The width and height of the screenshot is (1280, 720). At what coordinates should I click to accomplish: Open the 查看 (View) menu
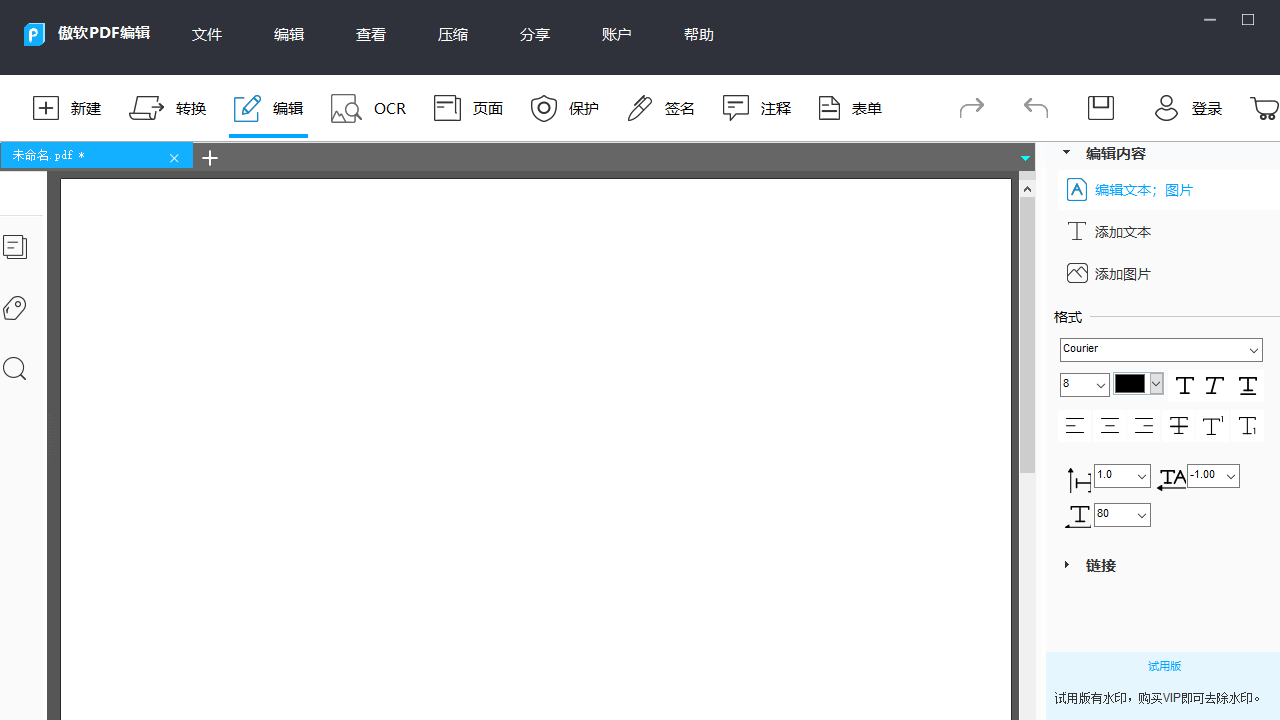tap(370, 33)
